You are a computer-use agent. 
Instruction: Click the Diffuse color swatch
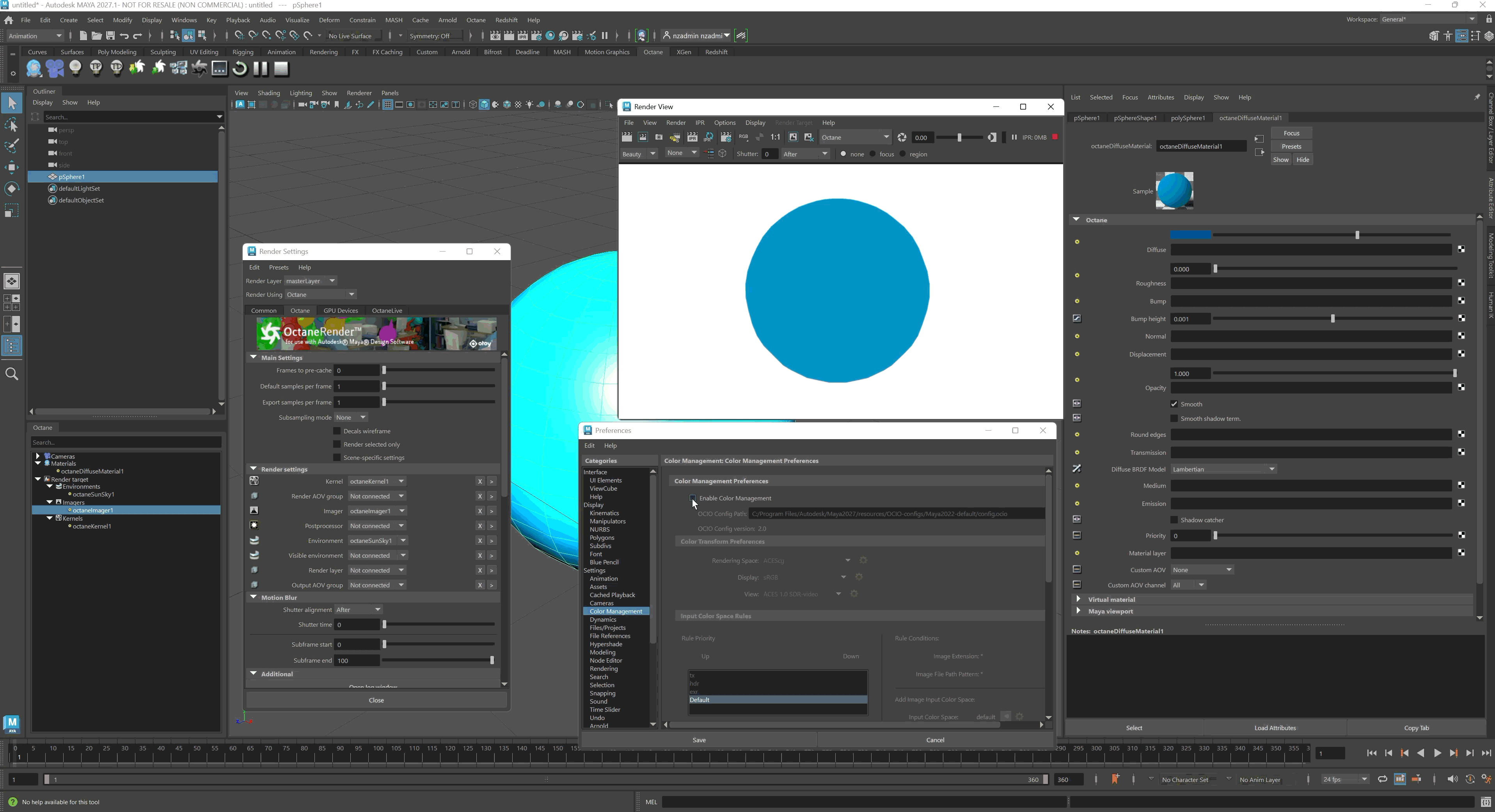(1191, 235)
